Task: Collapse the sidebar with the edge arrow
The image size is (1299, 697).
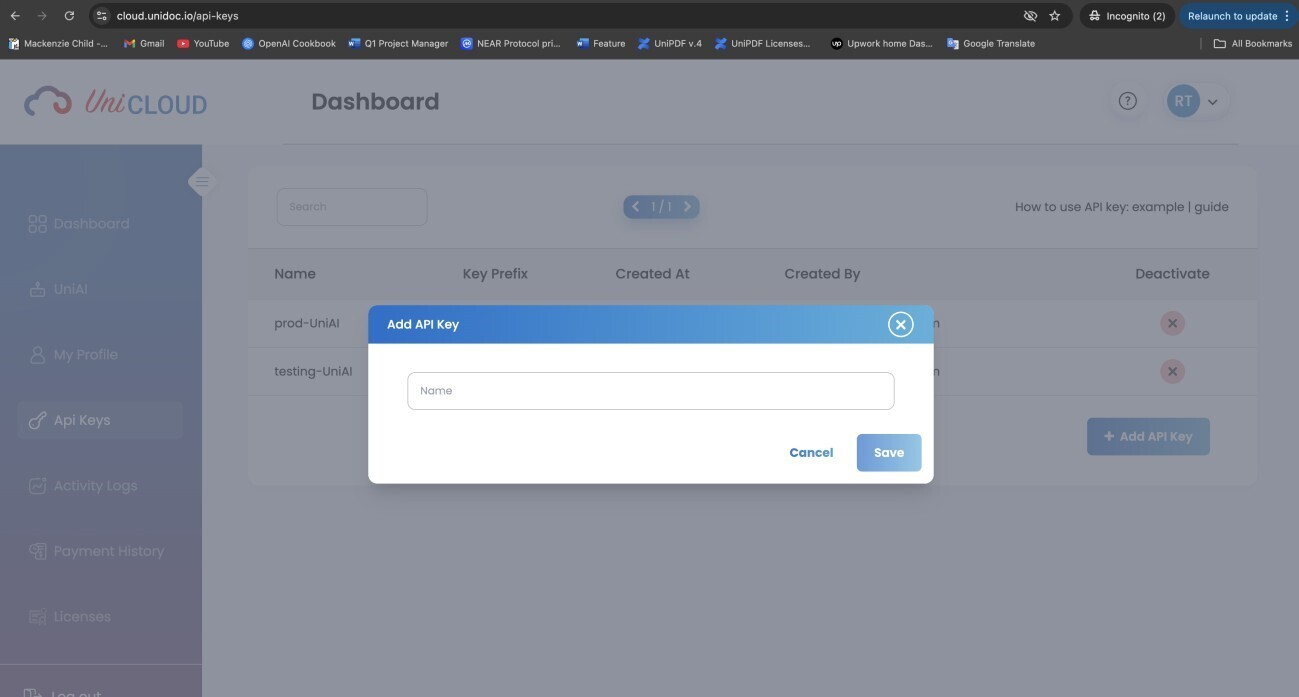Action: [x=202, y=181]
